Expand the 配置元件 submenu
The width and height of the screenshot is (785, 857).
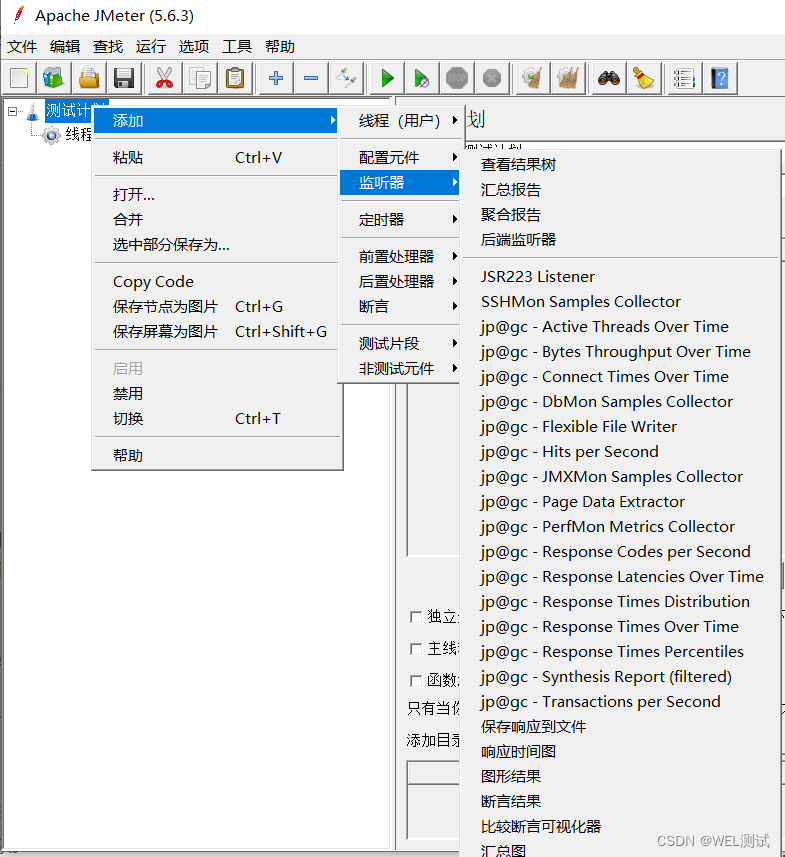400,157
